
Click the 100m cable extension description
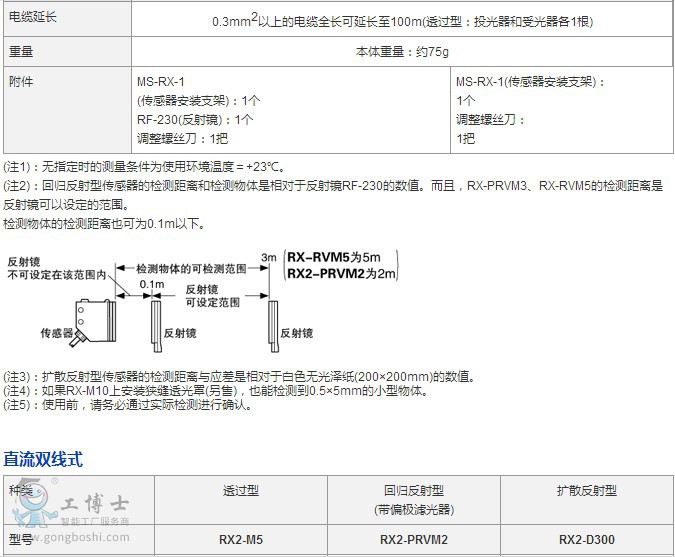pos(403,21)
